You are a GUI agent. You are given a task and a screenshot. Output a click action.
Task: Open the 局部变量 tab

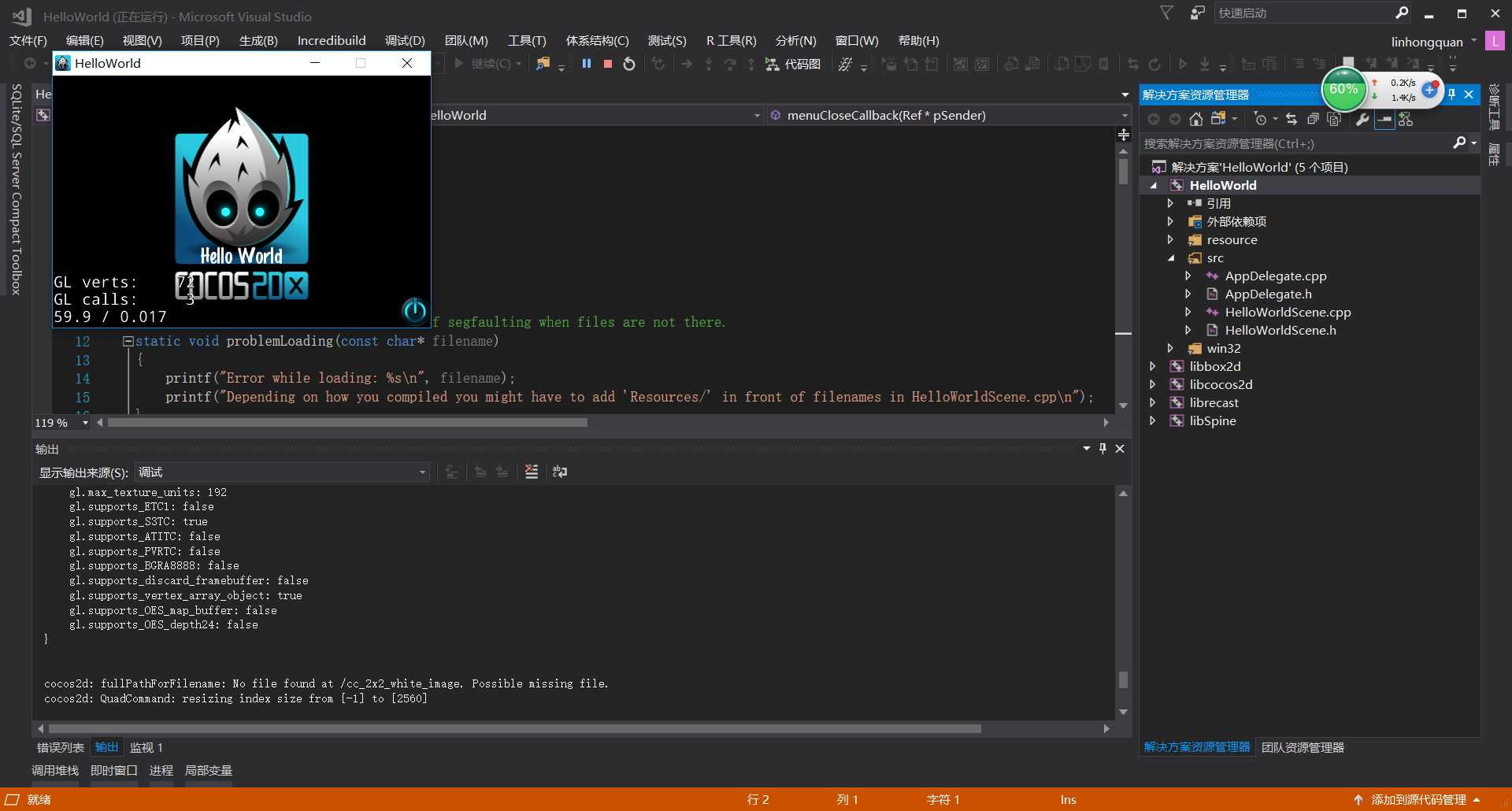tap(209, 770)
